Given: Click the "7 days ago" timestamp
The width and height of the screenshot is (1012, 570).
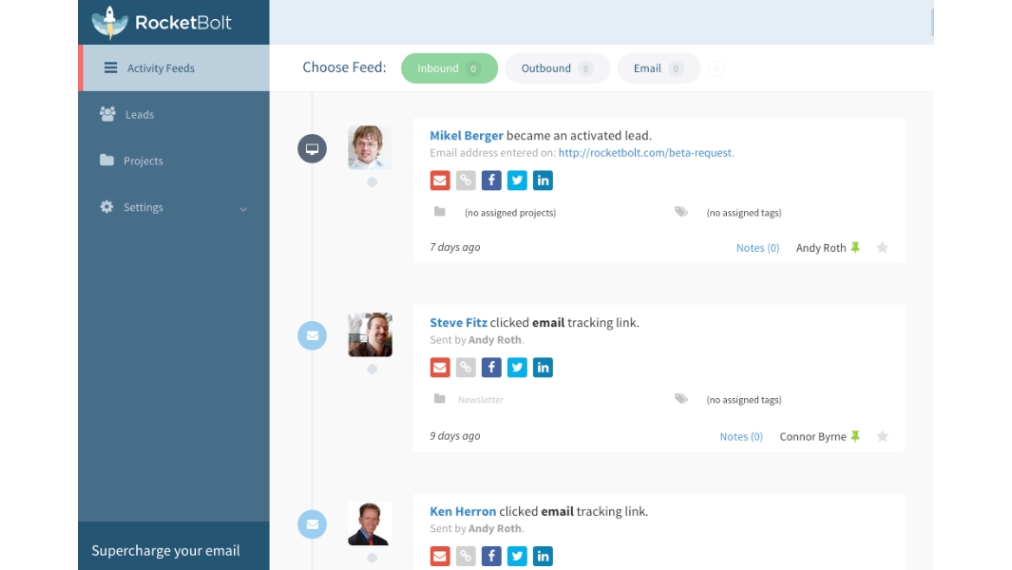Looking at the screenshot, I should pyautogui.click(x=455, y=247).
